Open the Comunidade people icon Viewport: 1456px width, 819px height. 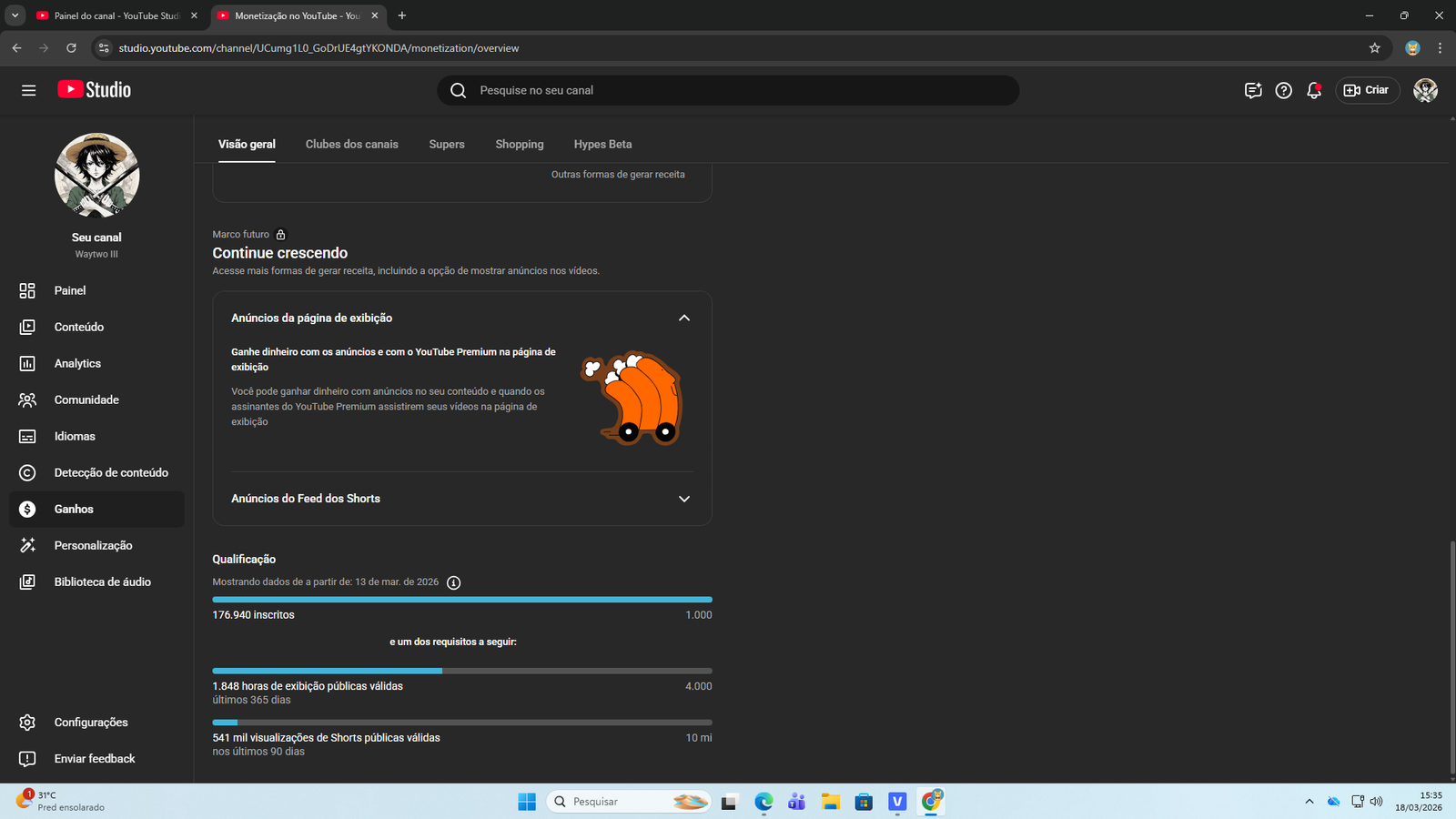point(27,399)
